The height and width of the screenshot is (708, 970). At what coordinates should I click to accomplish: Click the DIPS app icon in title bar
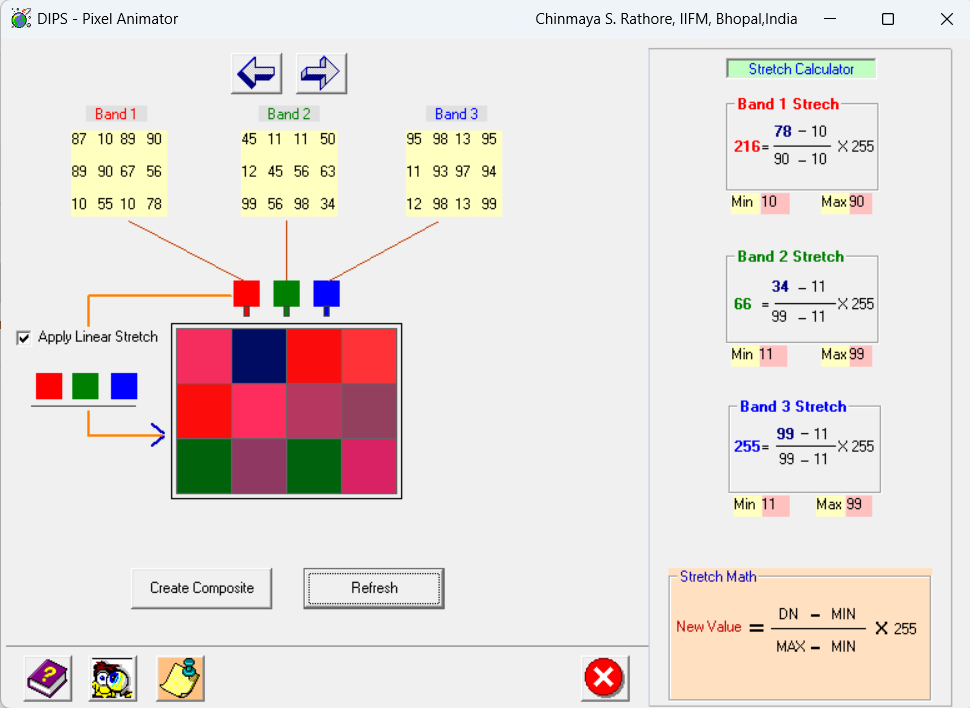click(x=20, y=18)
